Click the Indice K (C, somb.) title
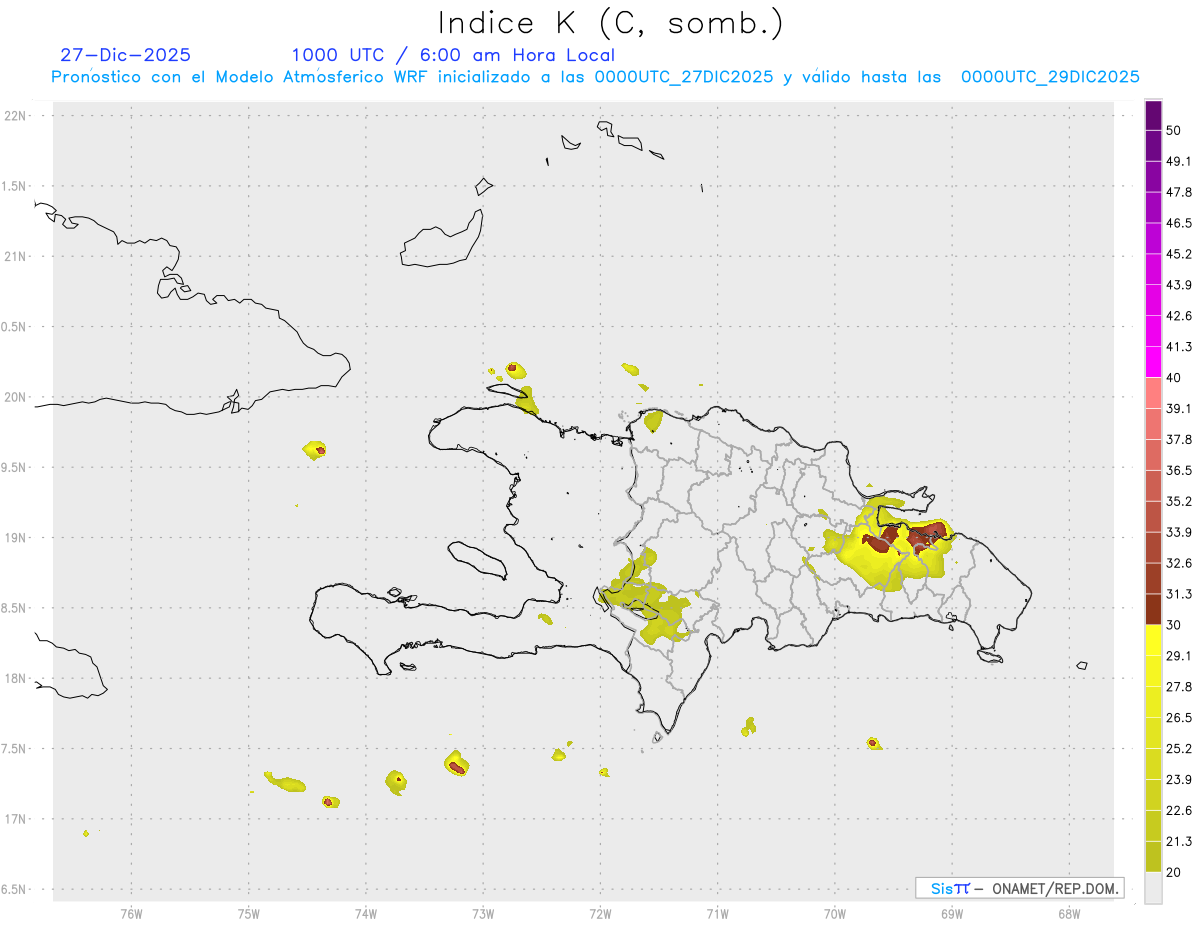This screenshot has height=927, width=1200. click(x=610, y=22)
